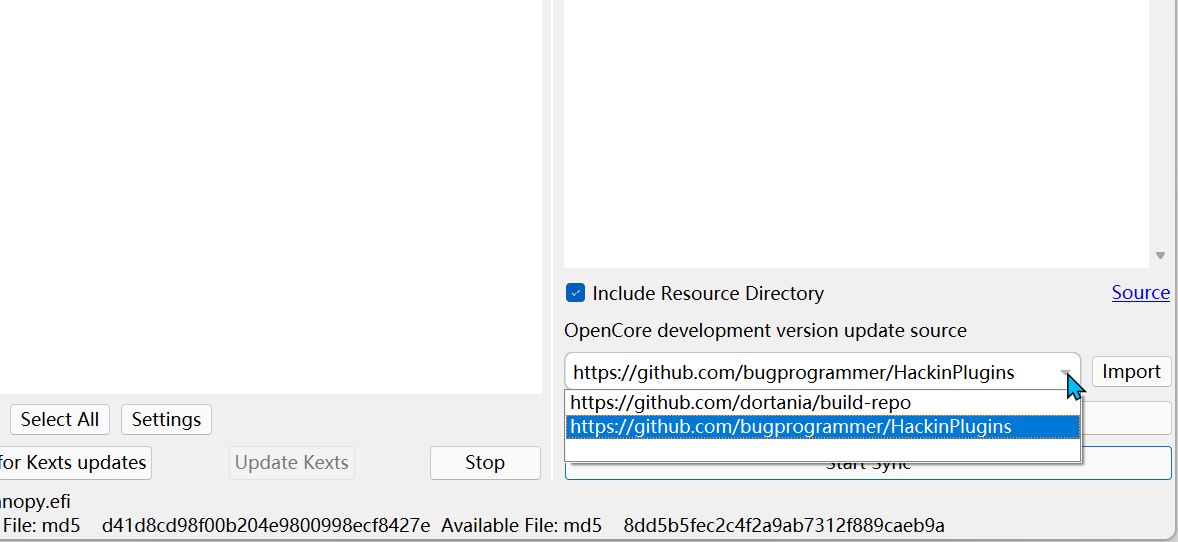Click the update source combo box field

(x=822, y=372)
